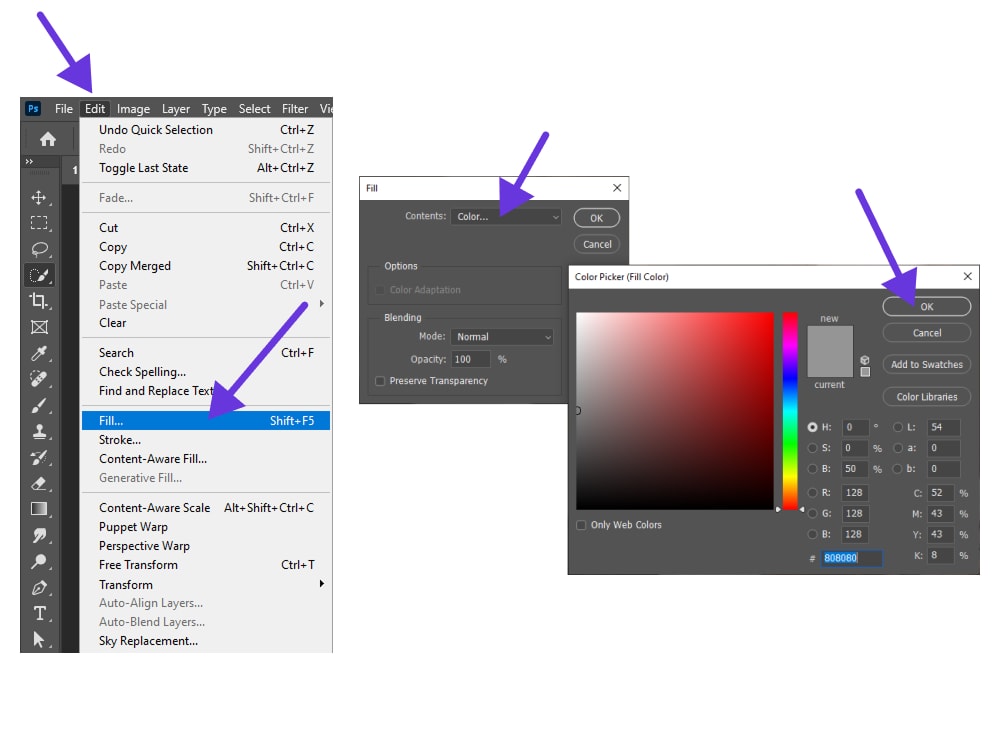1000x750 pixels.
Task: Click OK in the Fill dialog
Action: click(x=596, y=218)
